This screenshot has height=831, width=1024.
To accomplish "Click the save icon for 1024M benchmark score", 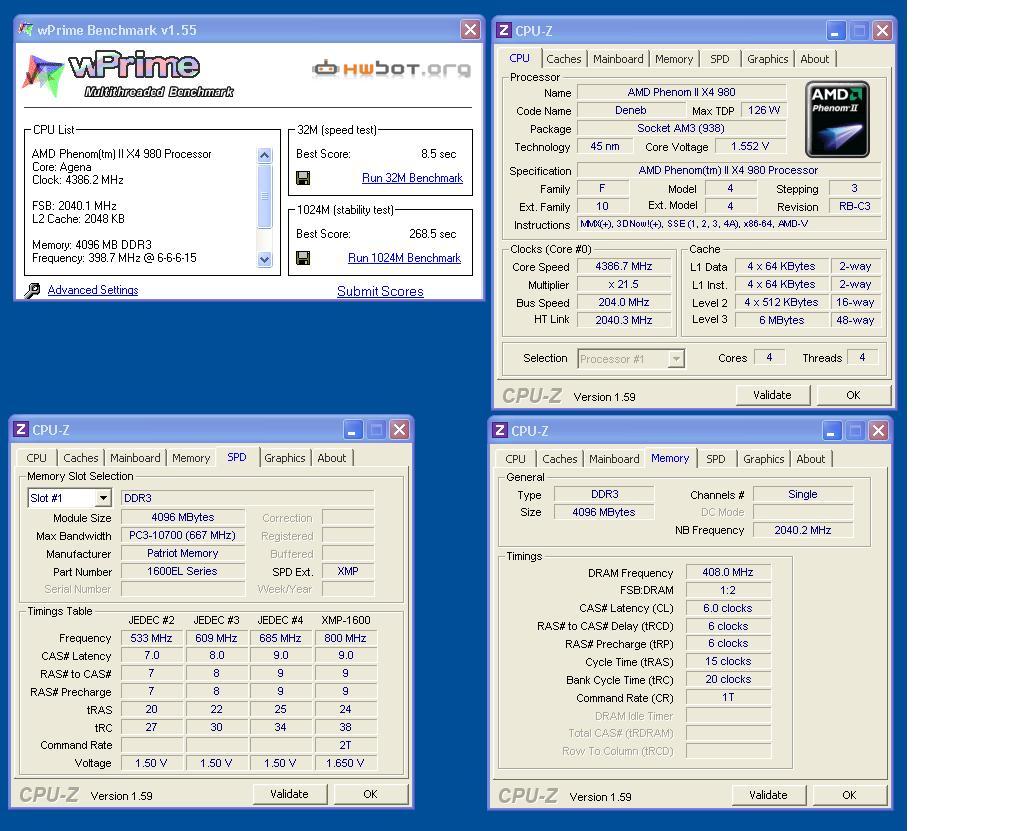I will [x=303, y=258].
